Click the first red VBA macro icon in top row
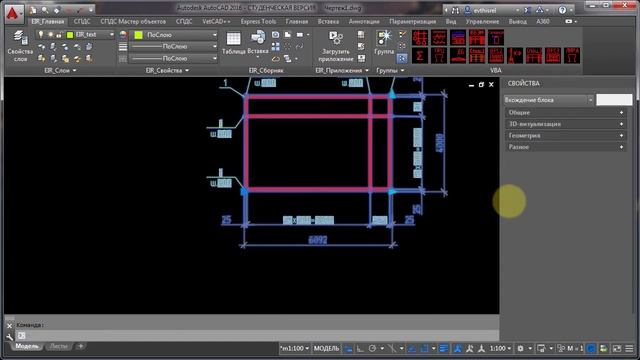 tap(420, 38)
